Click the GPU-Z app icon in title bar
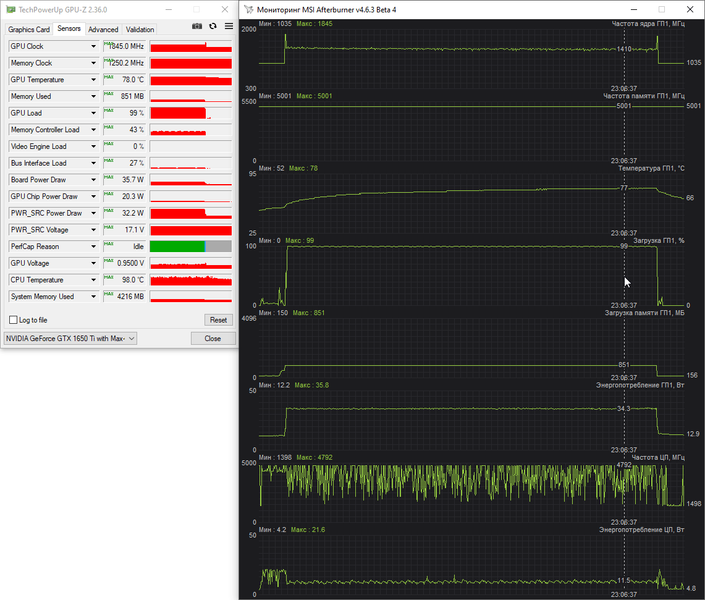 click(x=11, y=9)
